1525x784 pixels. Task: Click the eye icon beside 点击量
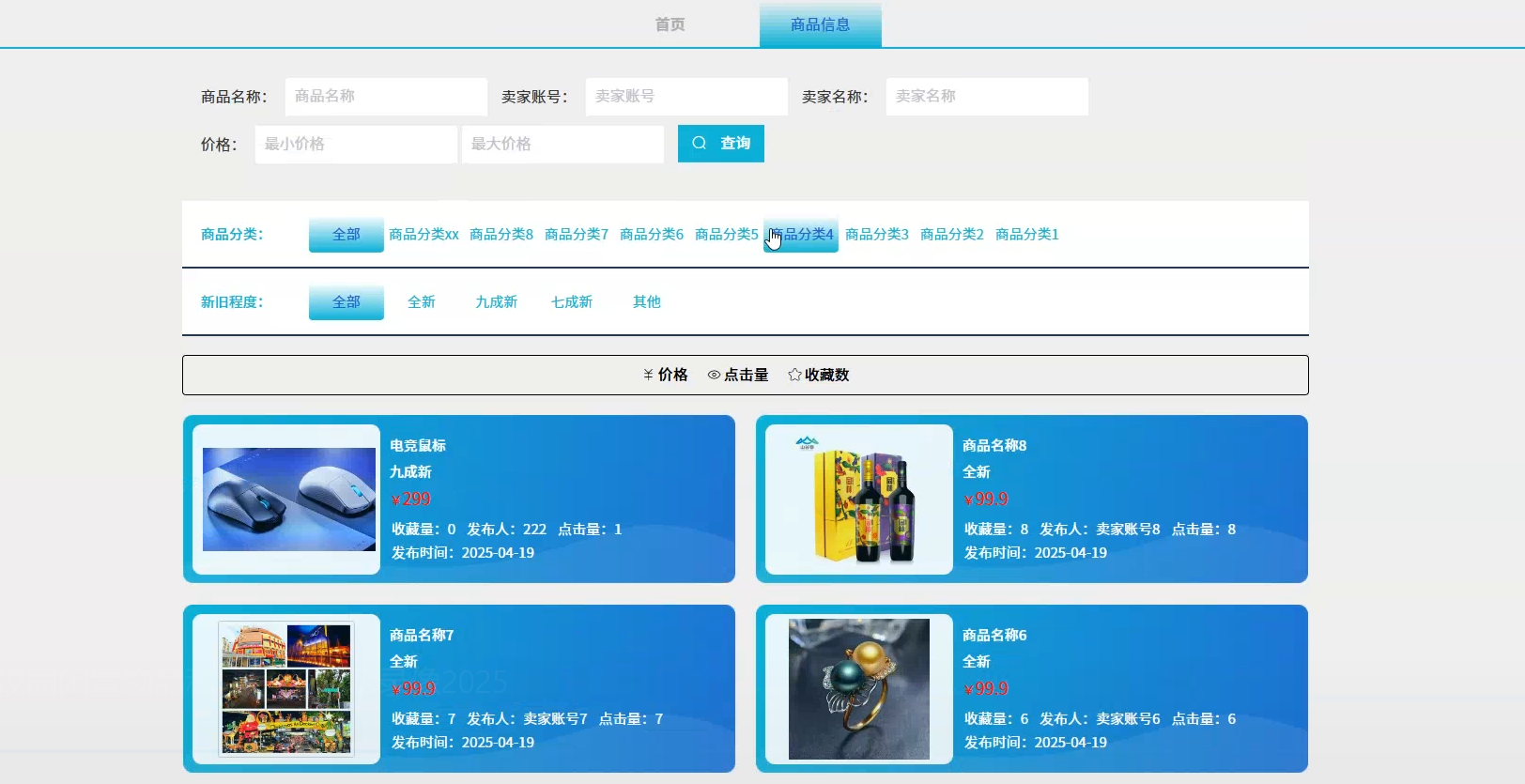[714, 375]
